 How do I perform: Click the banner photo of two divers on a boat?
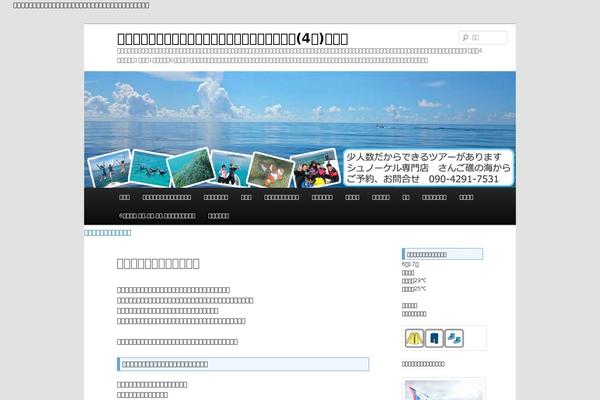230,168
